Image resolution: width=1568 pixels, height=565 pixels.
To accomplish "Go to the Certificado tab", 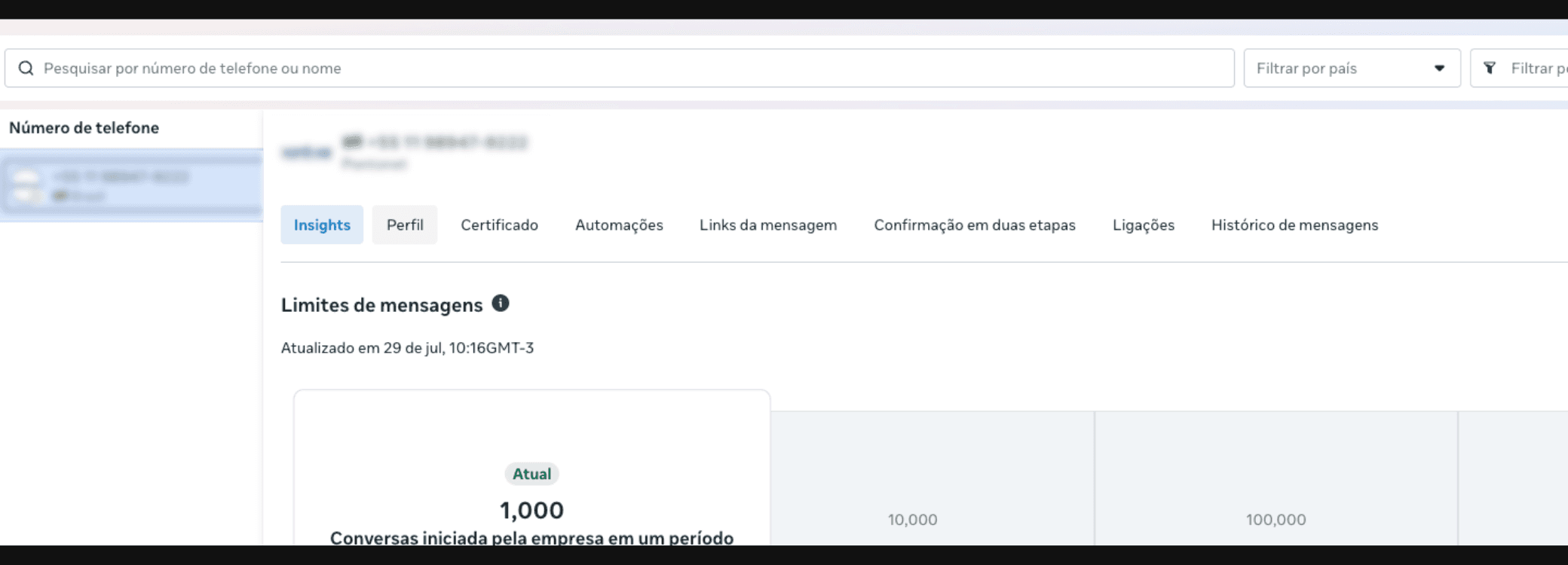I will coord(499,224).
